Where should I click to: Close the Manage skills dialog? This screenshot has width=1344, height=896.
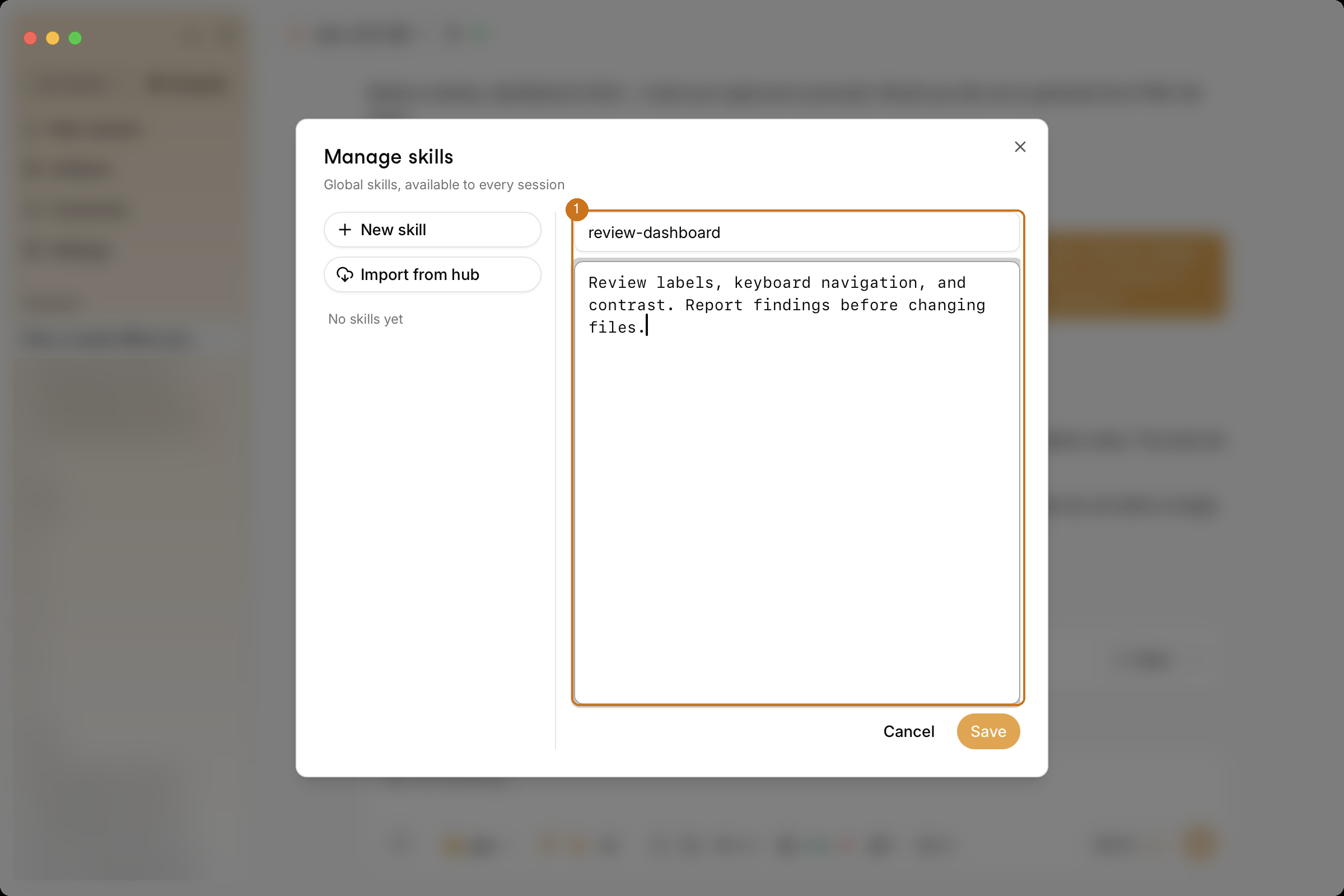[x=1020, y=147]
